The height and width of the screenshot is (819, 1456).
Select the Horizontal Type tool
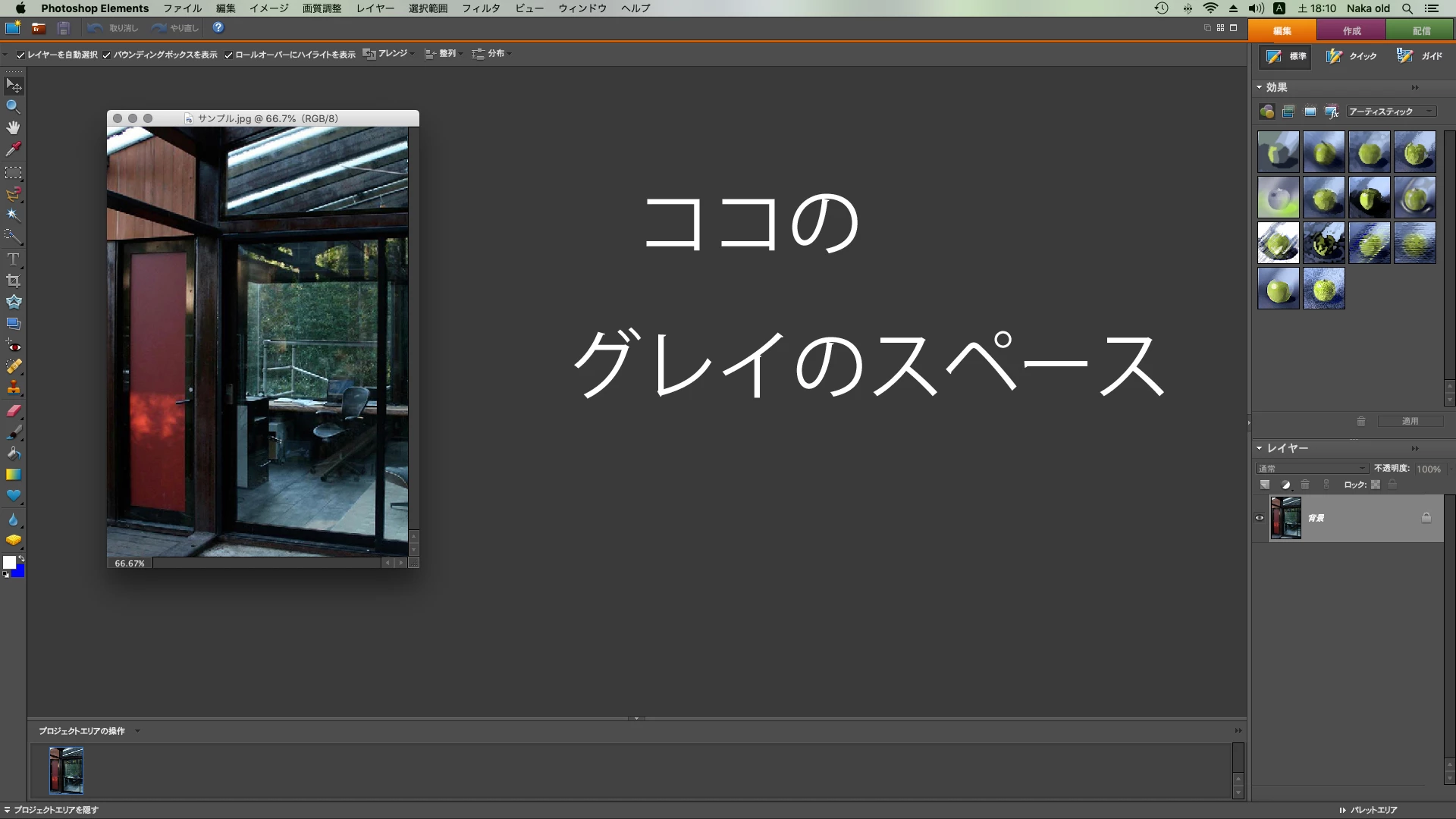point(13,259)
